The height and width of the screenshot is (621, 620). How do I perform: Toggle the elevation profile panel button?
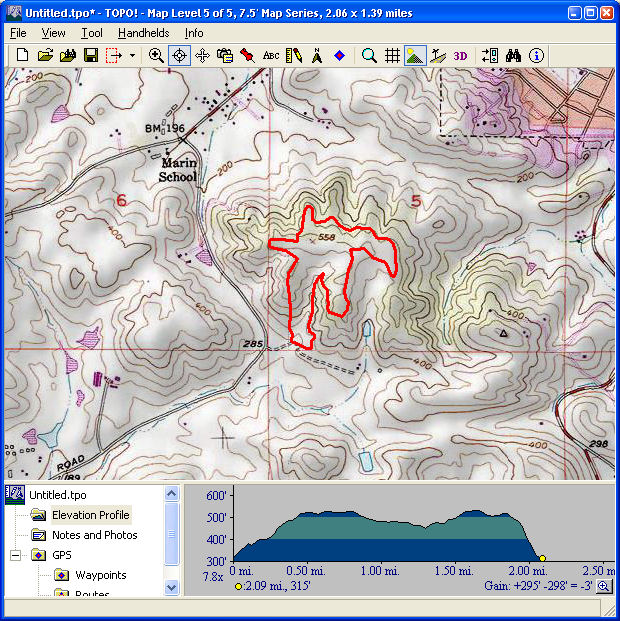[416, 56]
